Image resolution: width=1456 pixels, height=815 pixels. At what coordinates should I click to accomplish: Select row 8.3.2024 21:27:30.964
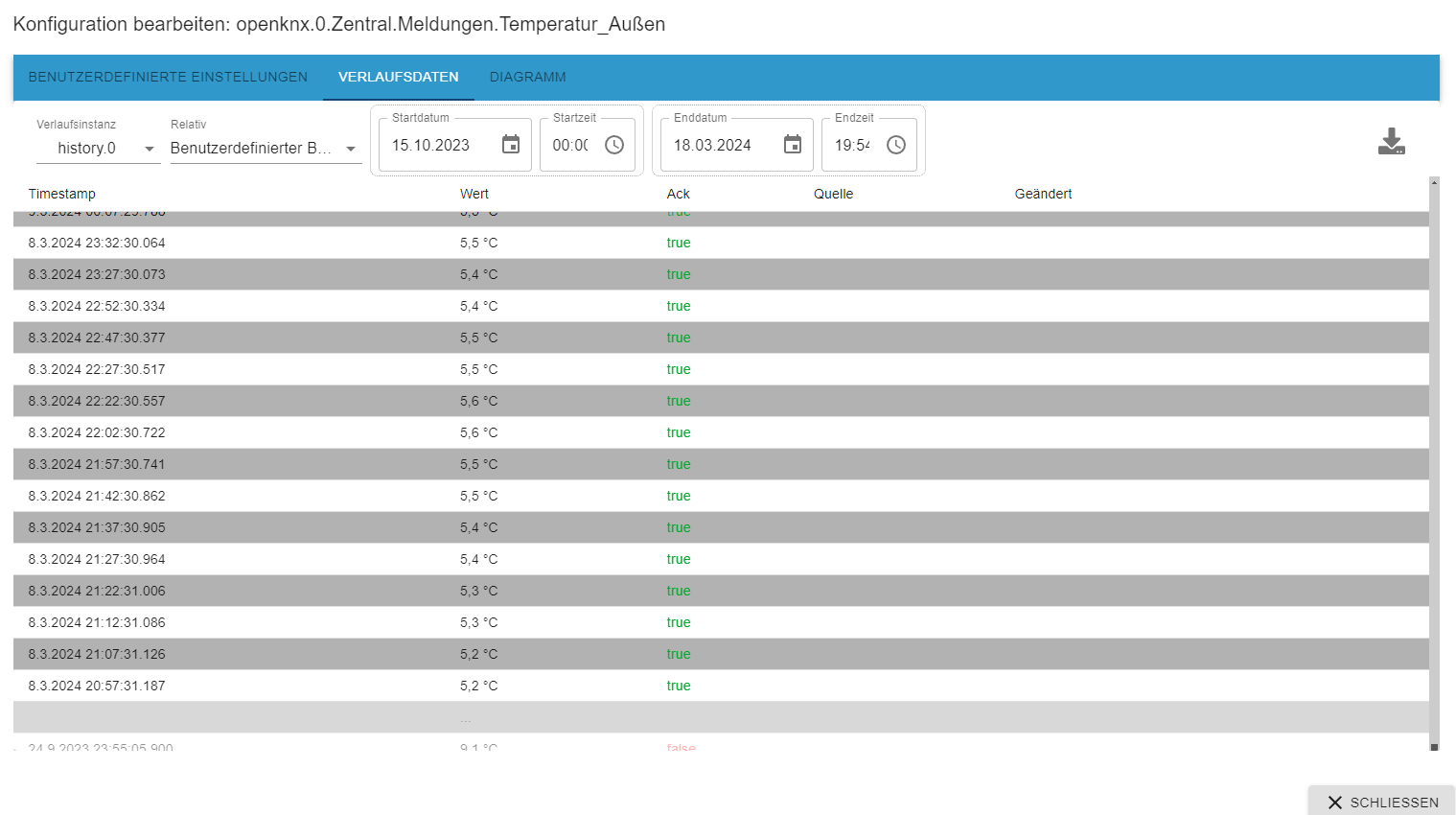(721, 559)
